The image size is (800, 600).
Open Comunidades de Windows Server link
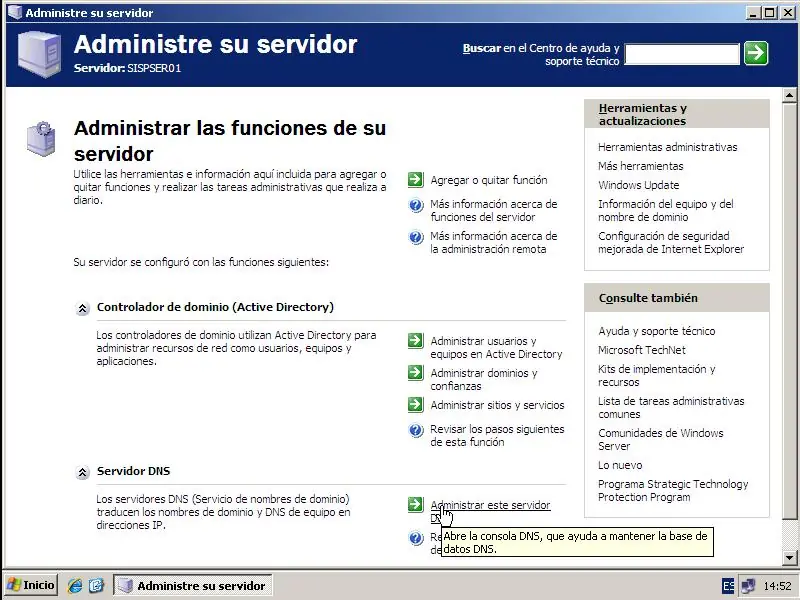click(660, 439)
